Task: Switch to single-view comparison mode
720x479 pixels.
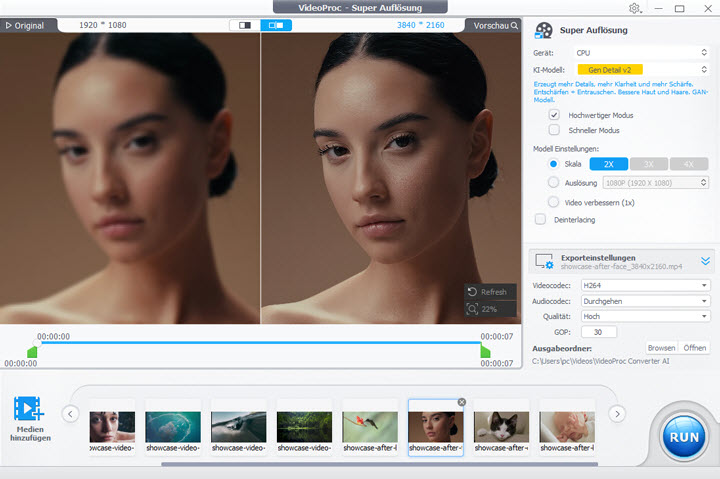Action: coord(245,25)
